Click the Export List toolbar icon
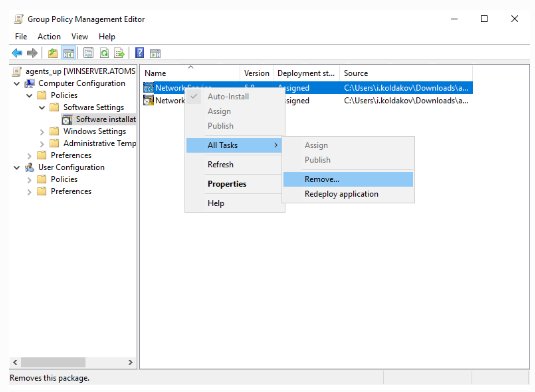Viewport: 535px width, 392px height. (x=119, y=53)
